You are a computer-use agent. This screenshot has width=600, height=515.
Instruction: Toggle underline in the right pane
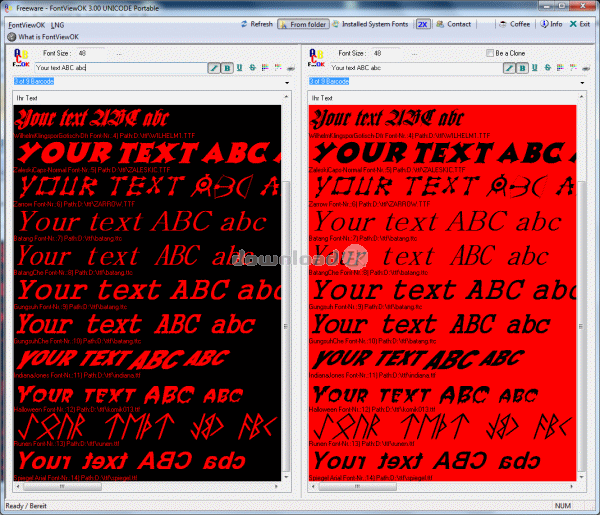coord(535,68)
